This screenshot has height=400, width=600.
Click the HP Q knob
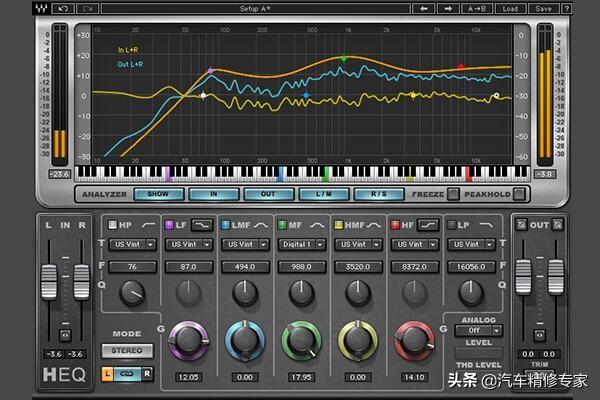tap(132, 294)
